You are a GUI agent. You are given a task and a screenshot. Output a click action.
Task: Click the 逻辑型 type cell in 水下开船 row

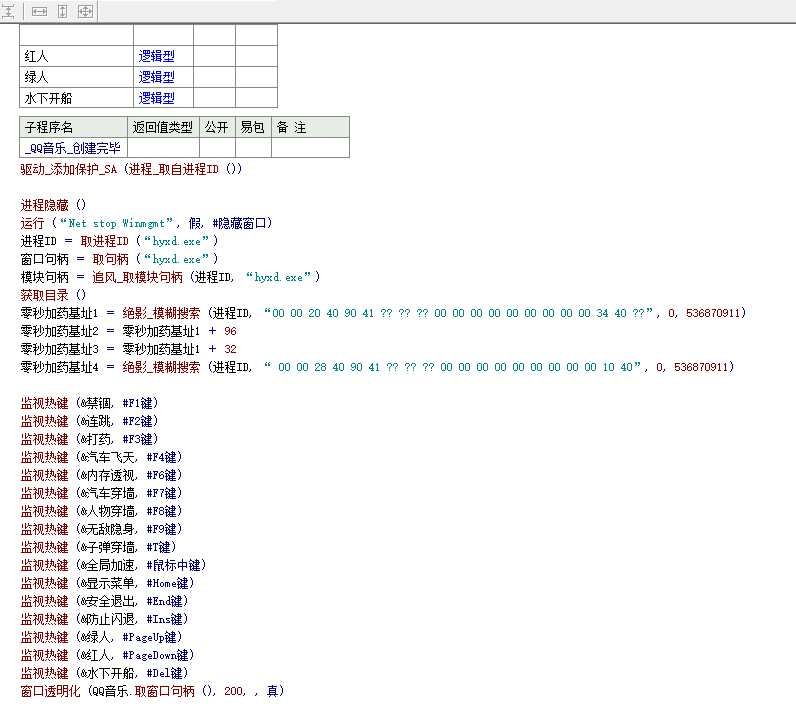[x=163, y=97]
